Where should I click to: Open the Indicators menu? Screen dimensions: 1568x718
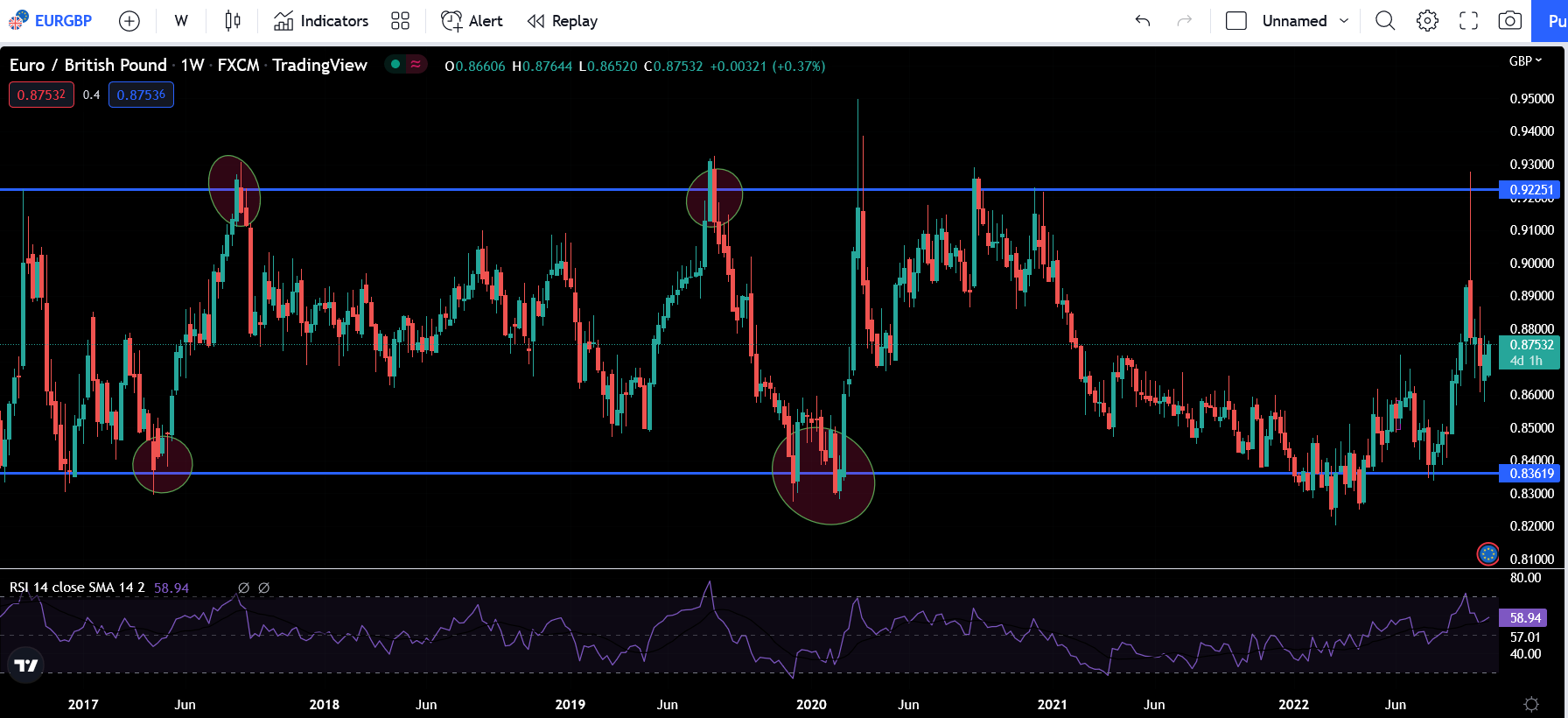point(321,21)
